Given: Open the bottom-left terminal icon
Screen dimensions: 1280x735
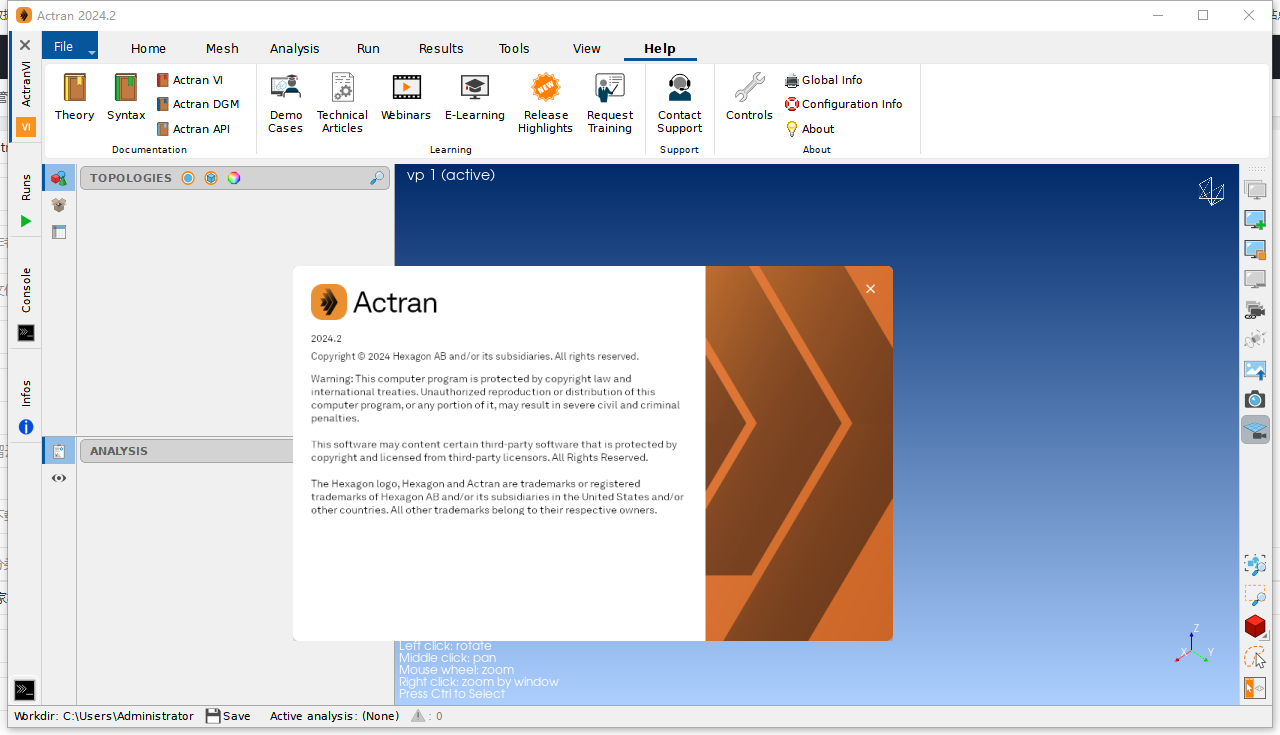Looking at the screenshot, I should click(25, 690).
